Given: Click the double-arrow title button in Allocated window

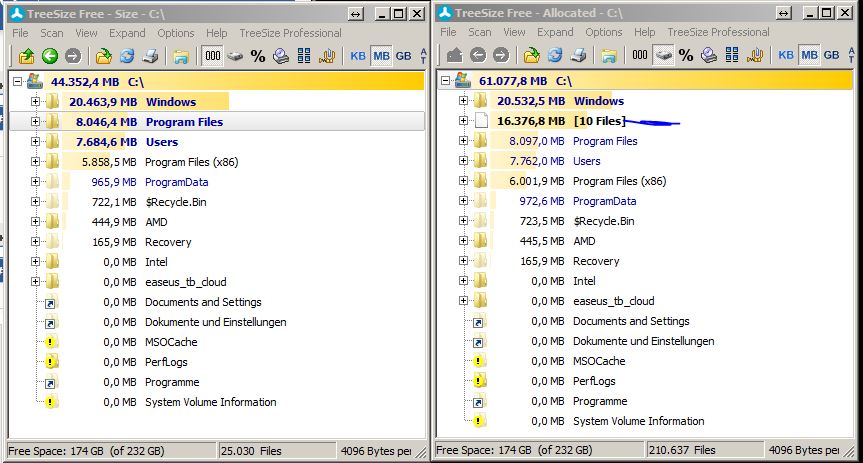Looking at the screenshot, I should pos(784,13).
